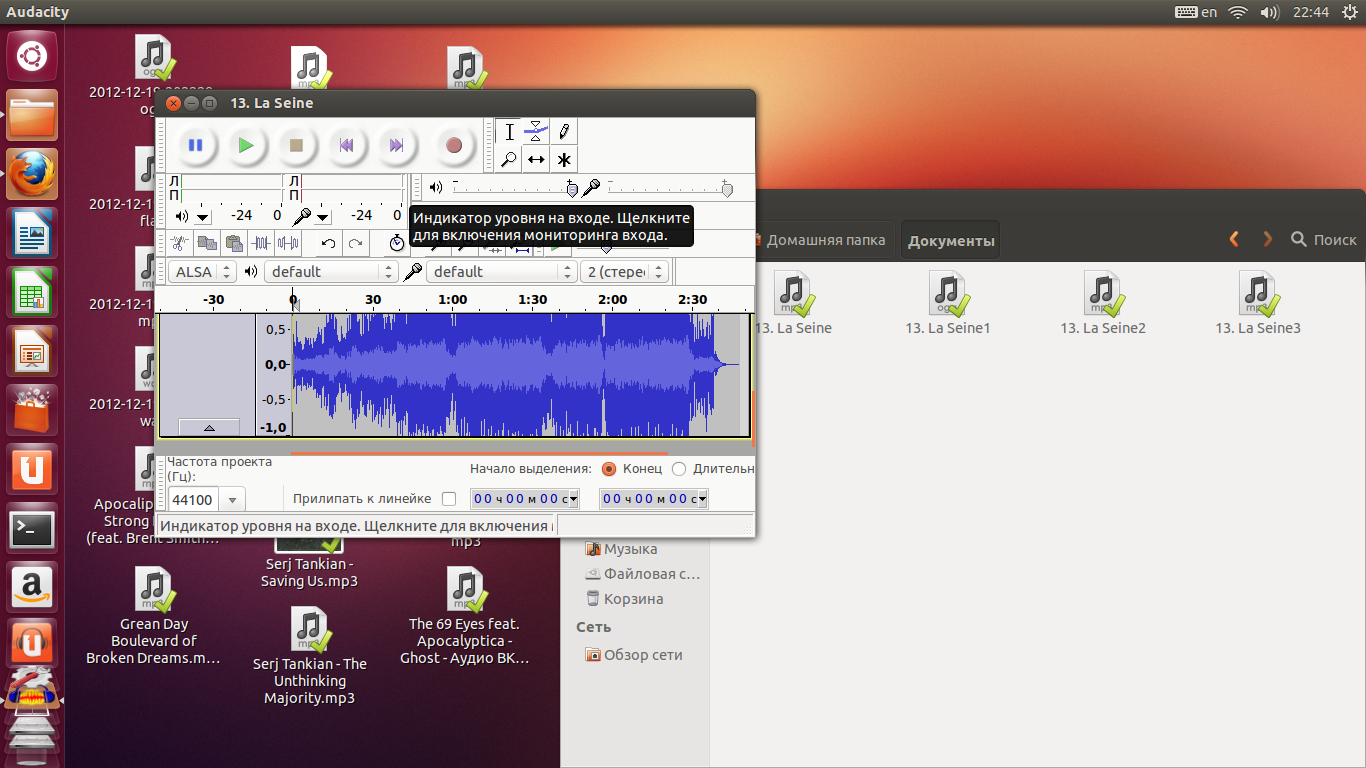Open Firefox from the Ubuntu launcher
Viewport: 1366px width, 768px height.
[x=32, y=174]
